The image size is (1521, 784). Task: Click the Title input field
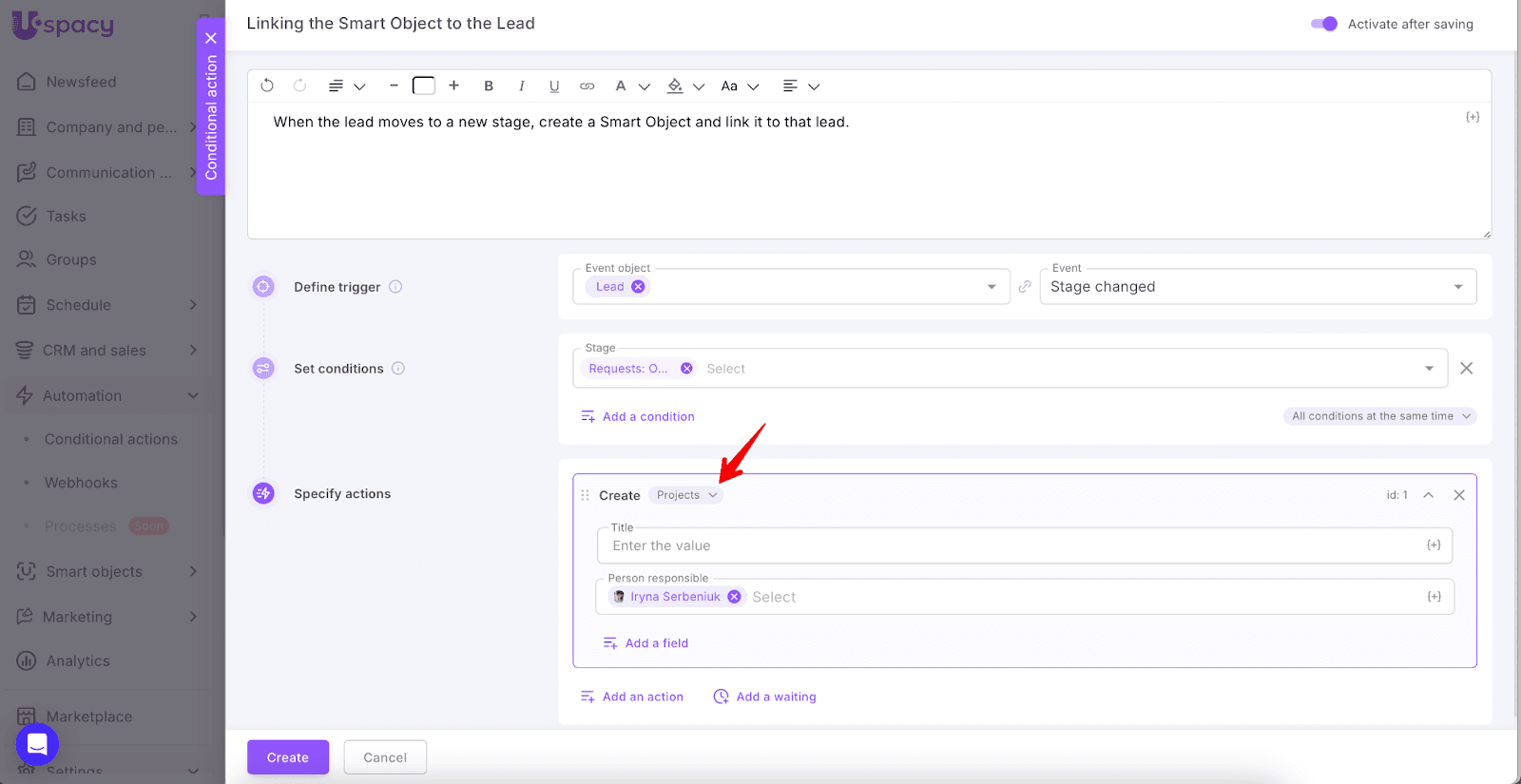point(1012,545)
